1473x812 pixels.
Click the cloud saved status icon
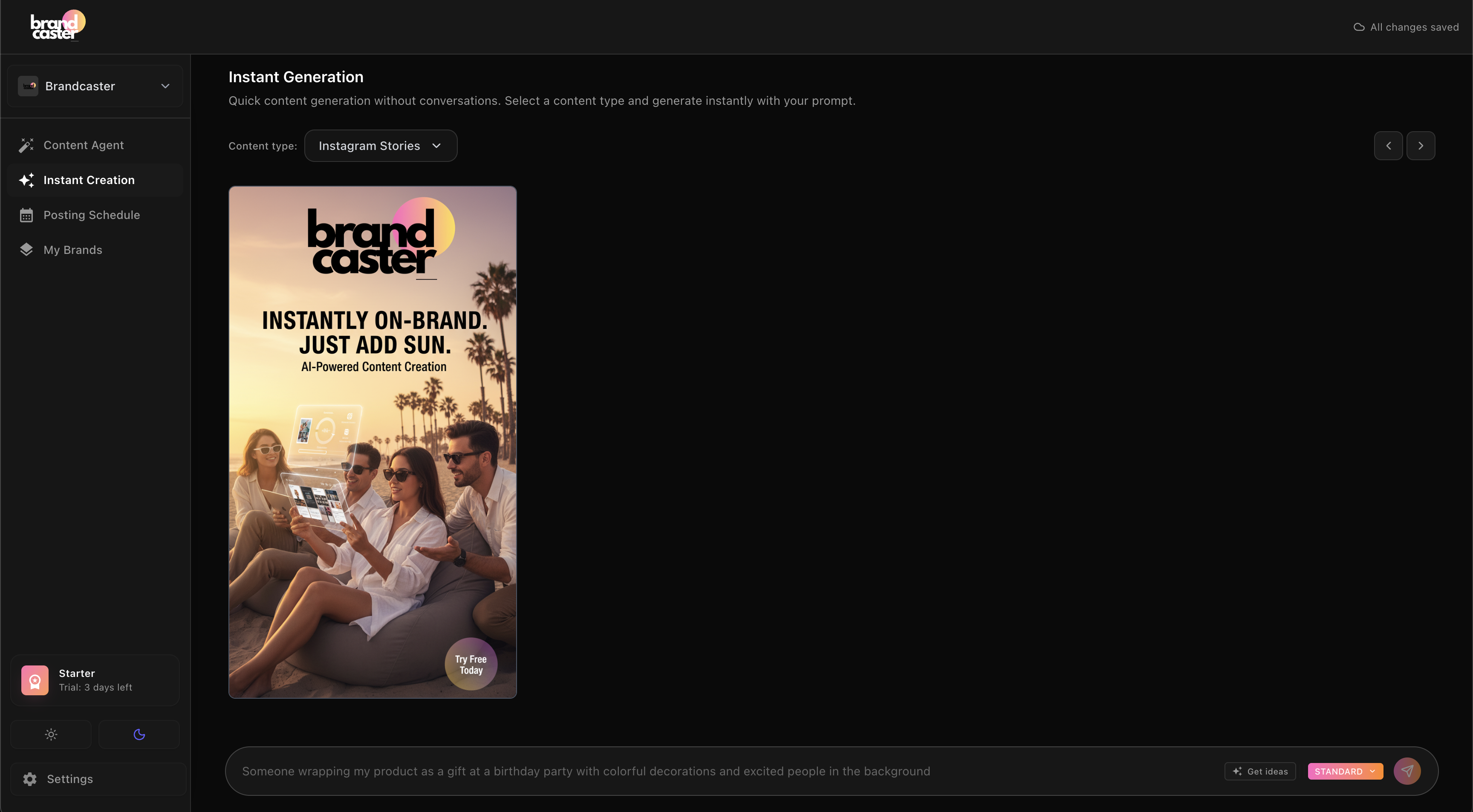coord(1359,27)
